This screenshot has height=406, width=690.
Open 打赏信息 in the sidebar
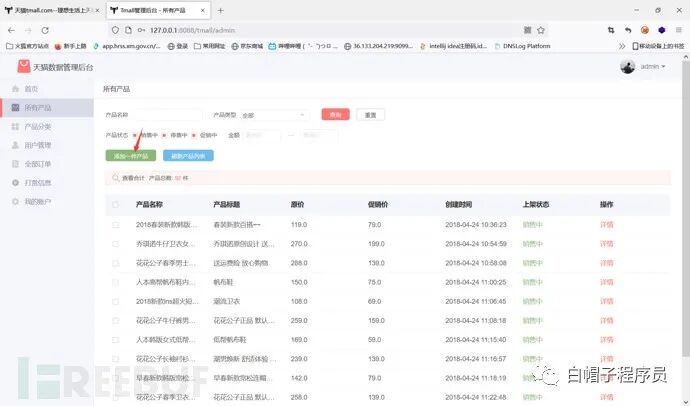[38, 183]
